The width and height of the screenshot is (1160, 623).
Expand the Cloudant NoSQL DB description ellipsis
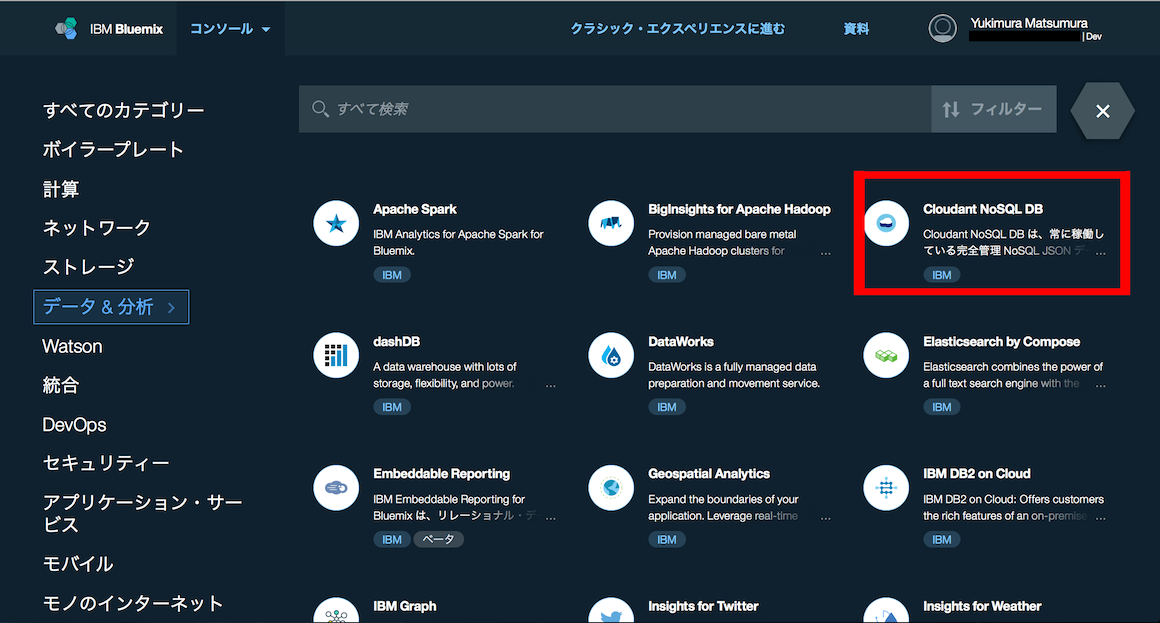(x=1101, y=252)
